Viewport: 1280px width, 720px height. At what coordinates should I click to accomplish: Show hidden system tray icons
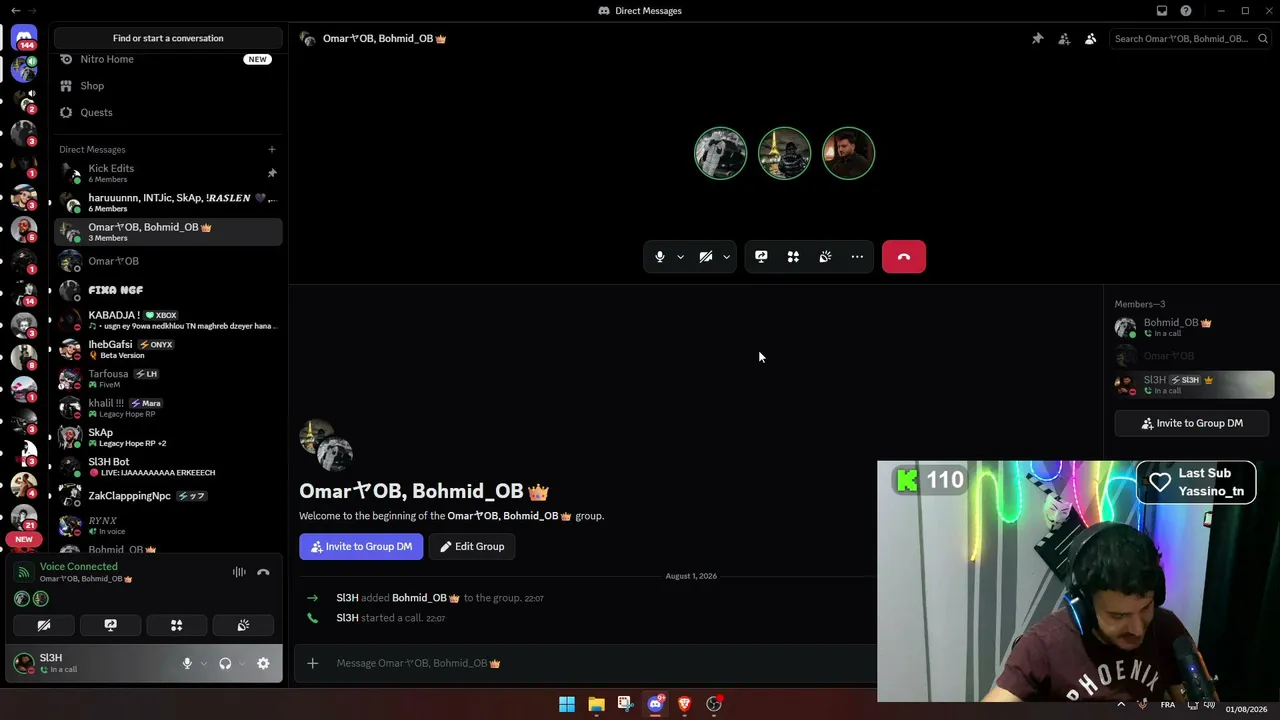pos(1121,704)
